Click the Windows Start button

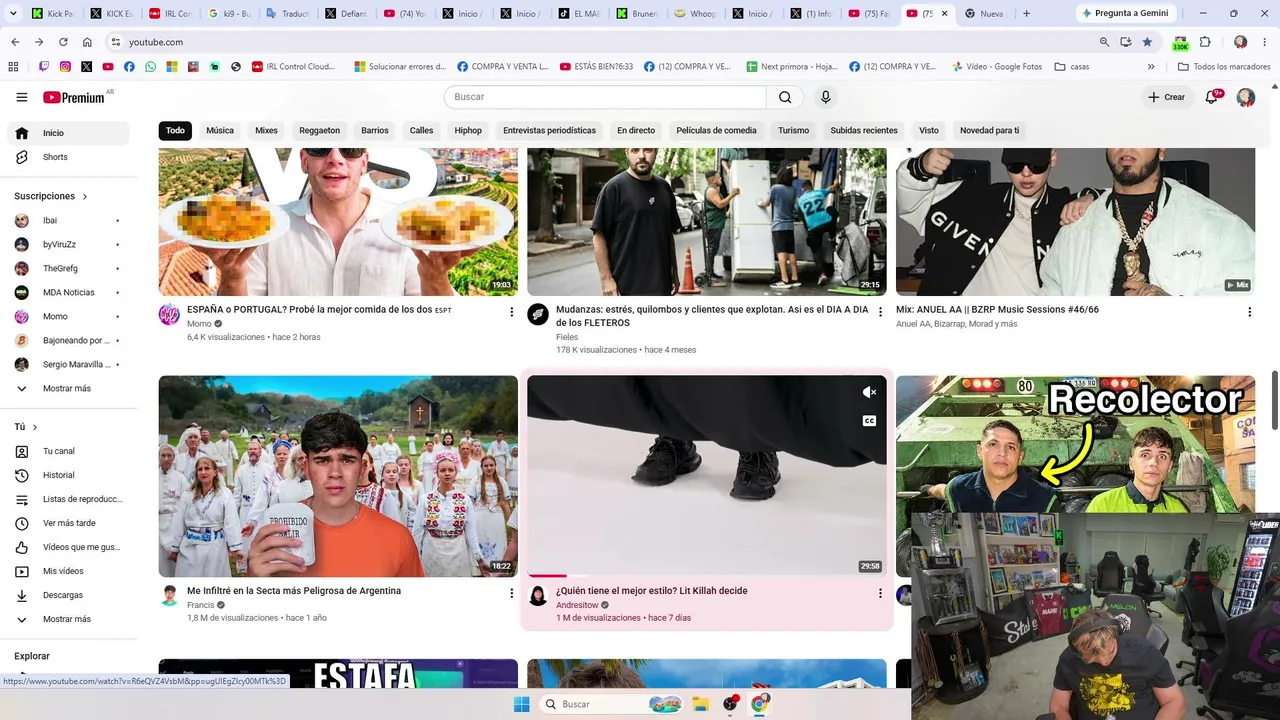pos(521,704)
